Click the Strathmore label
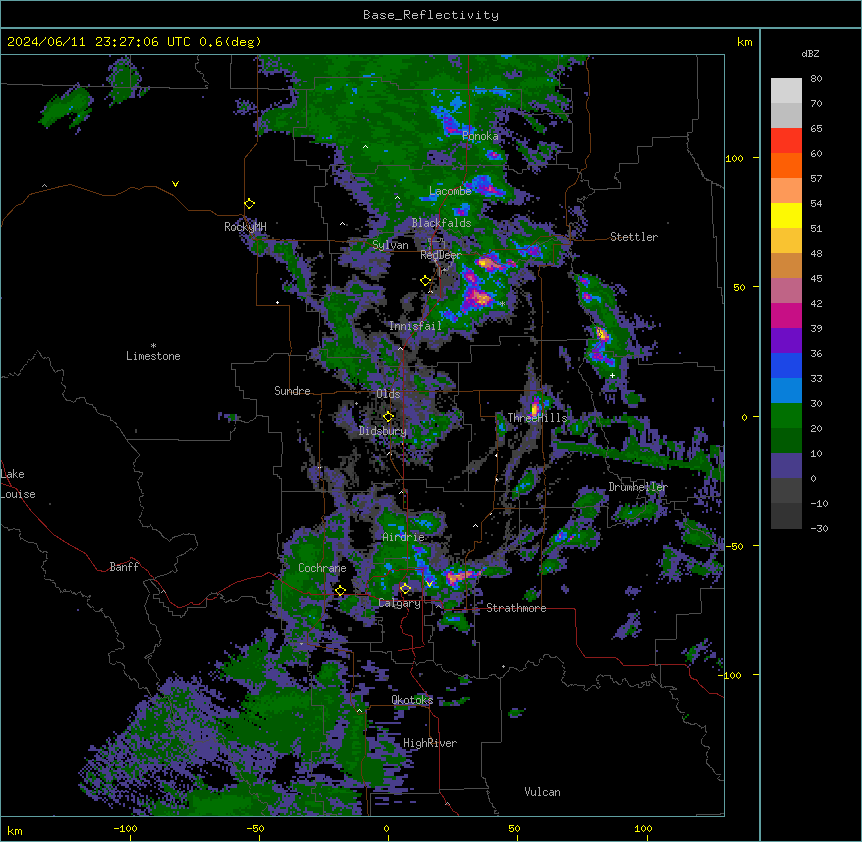 [516, 608]
